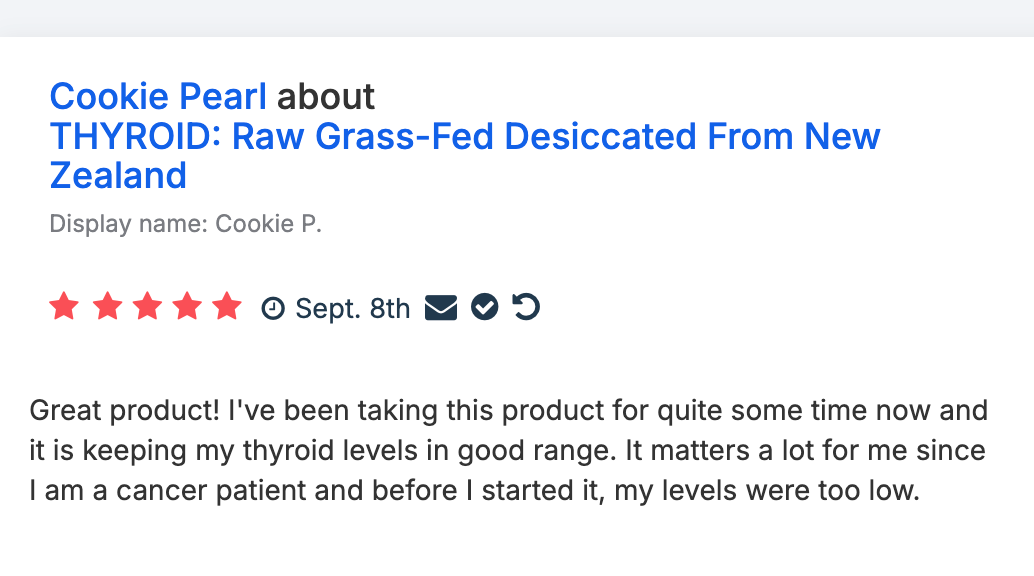Open the Cookie Pearl reviewer profile link
The image size is (1034, 576).
point(158,97)
